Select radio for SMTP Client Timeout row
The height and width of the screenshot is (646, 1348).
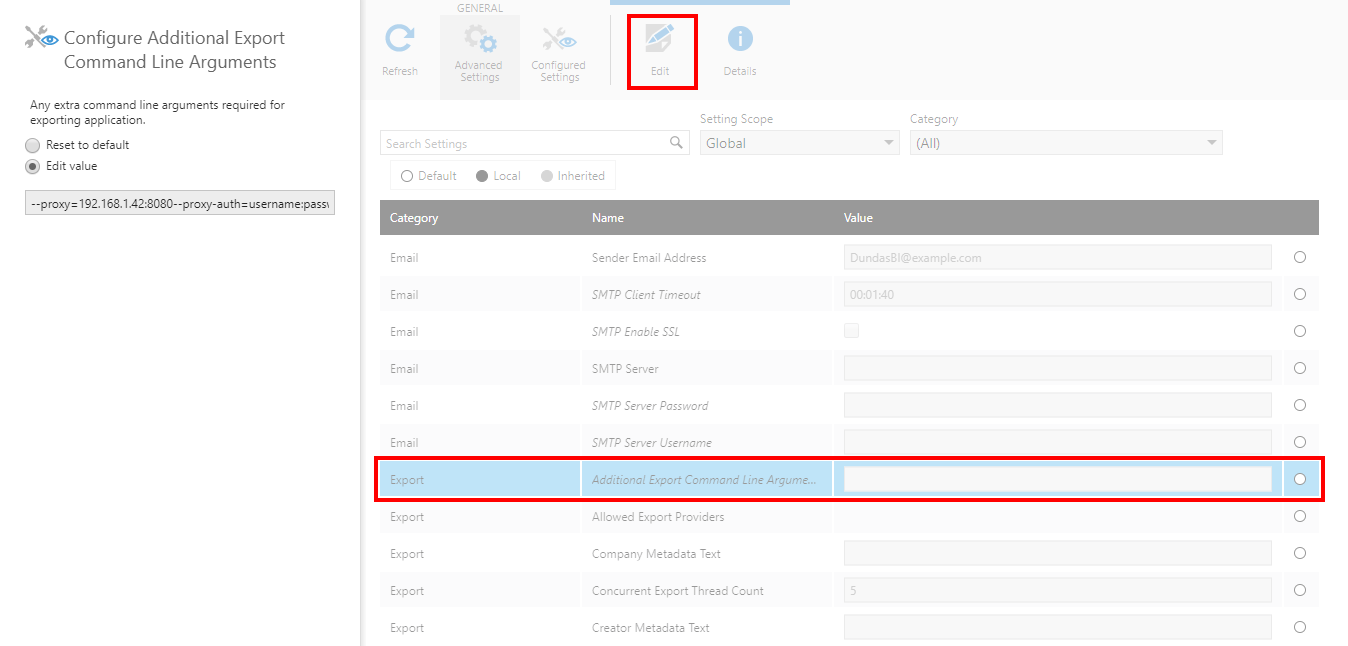click(x=1300, y=294)
